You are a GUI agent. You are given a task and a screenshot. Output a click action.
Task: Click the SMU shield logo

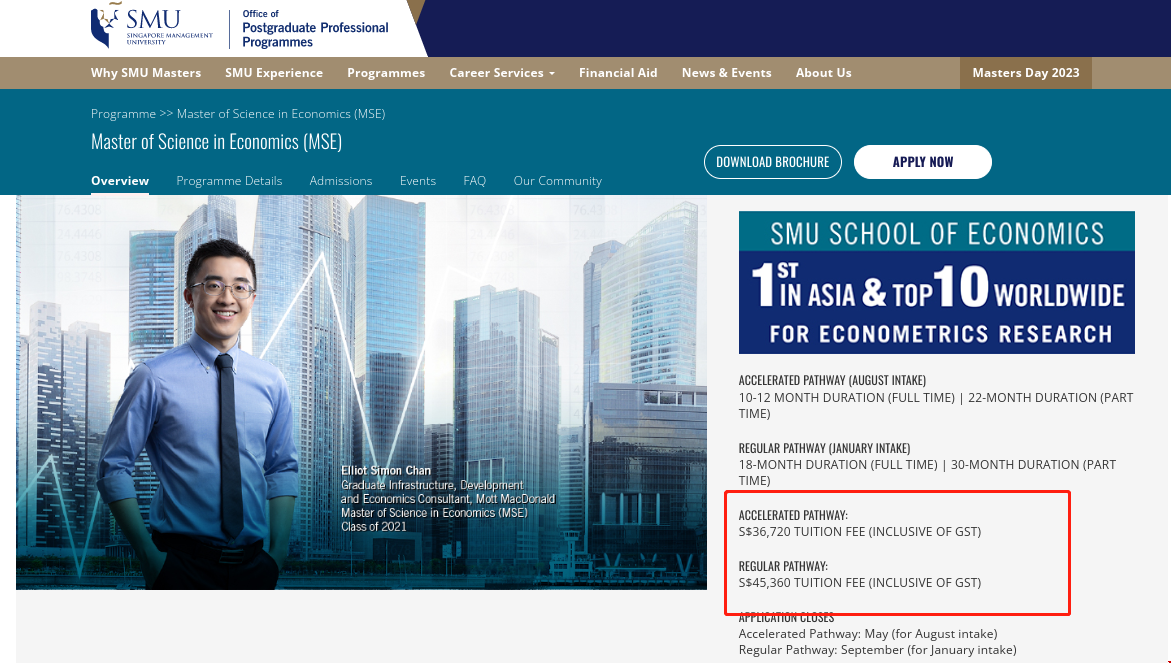point(104,27)
